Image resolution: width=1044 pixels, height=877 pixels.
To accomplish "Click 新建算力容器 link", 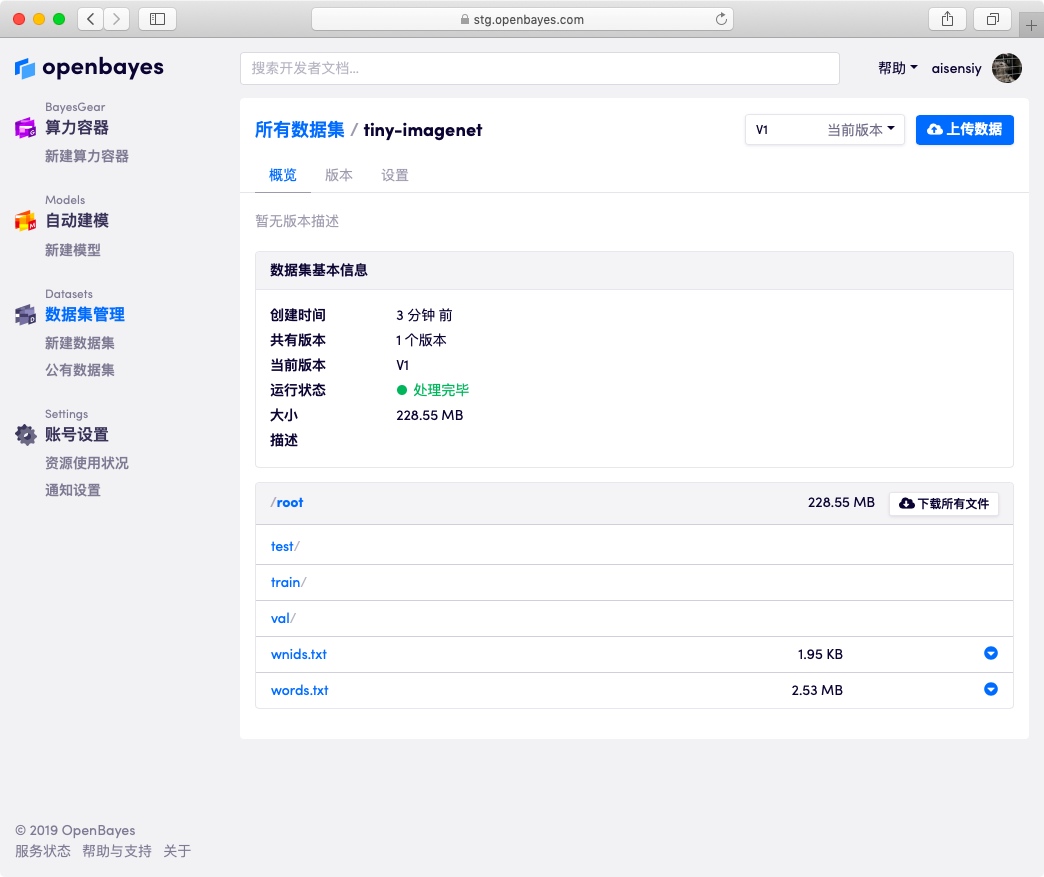I will pyautogui.click(x=87, y=156).
